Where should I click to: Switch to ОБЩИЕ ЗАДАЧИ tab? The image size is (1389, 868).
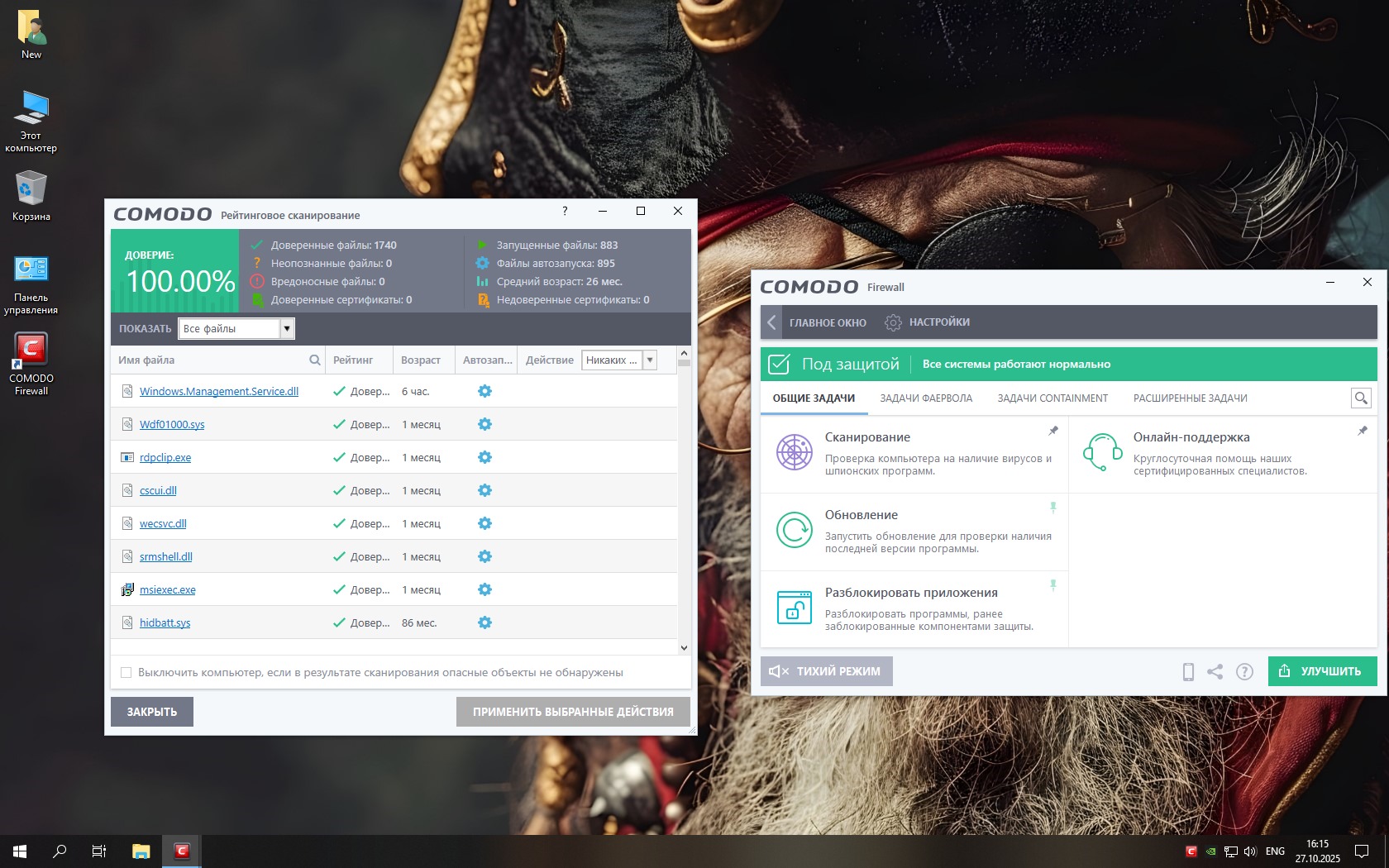[x=814, y=398]
